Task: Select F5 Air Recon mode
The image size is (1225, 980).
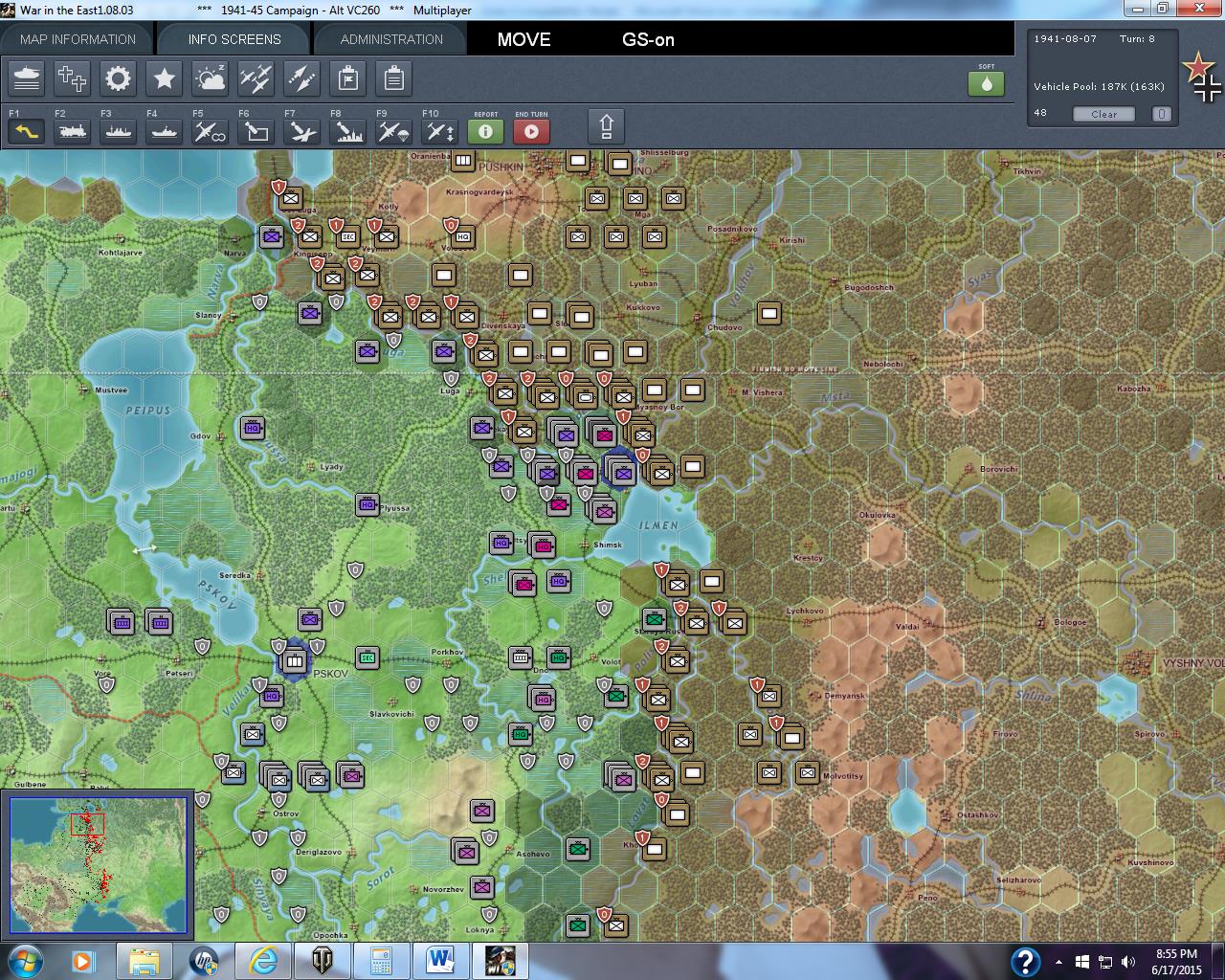Action: [210, 130]
